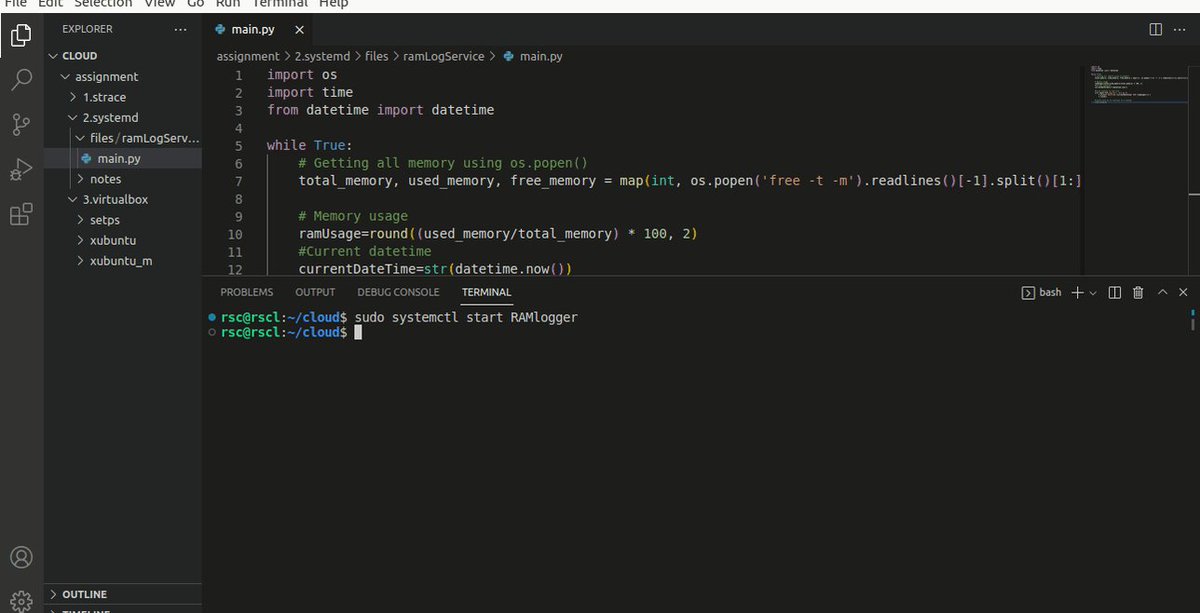Click 'currentDateTime=str(datetime.now())' code line
Screen dimensions: 1200x613
pos(434,269)
